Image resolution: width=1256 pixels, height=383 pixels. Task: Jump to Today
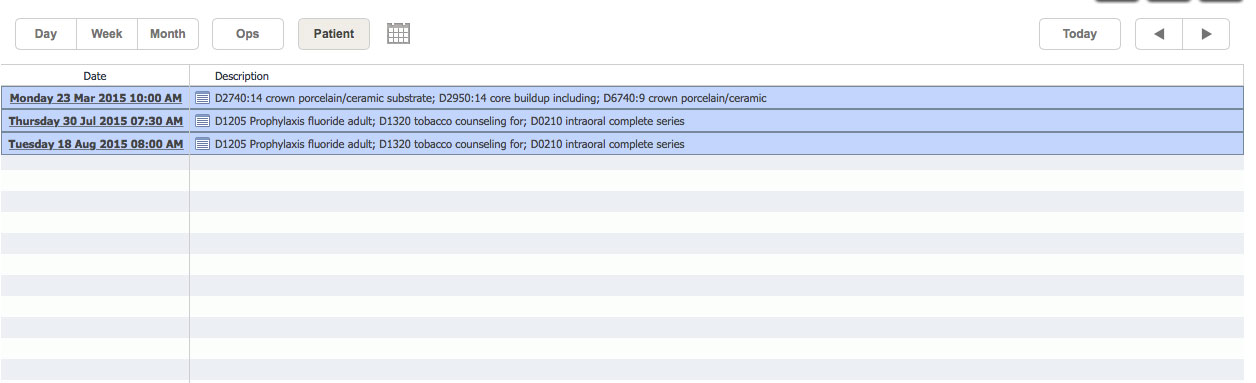tap(1080, 34)
